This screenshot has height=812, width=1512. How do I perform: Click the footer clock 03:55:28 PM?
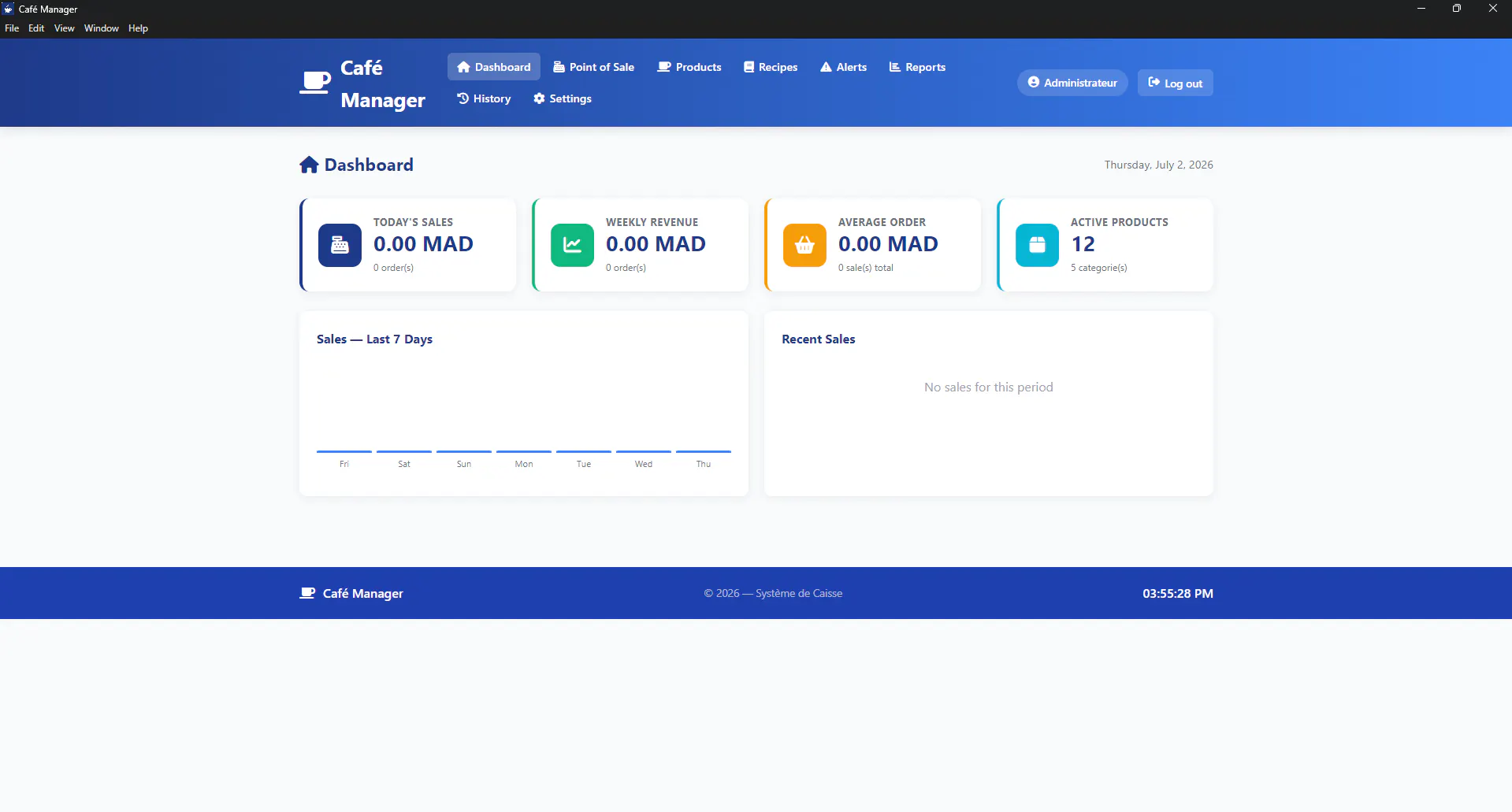[x=1178, y=593]
